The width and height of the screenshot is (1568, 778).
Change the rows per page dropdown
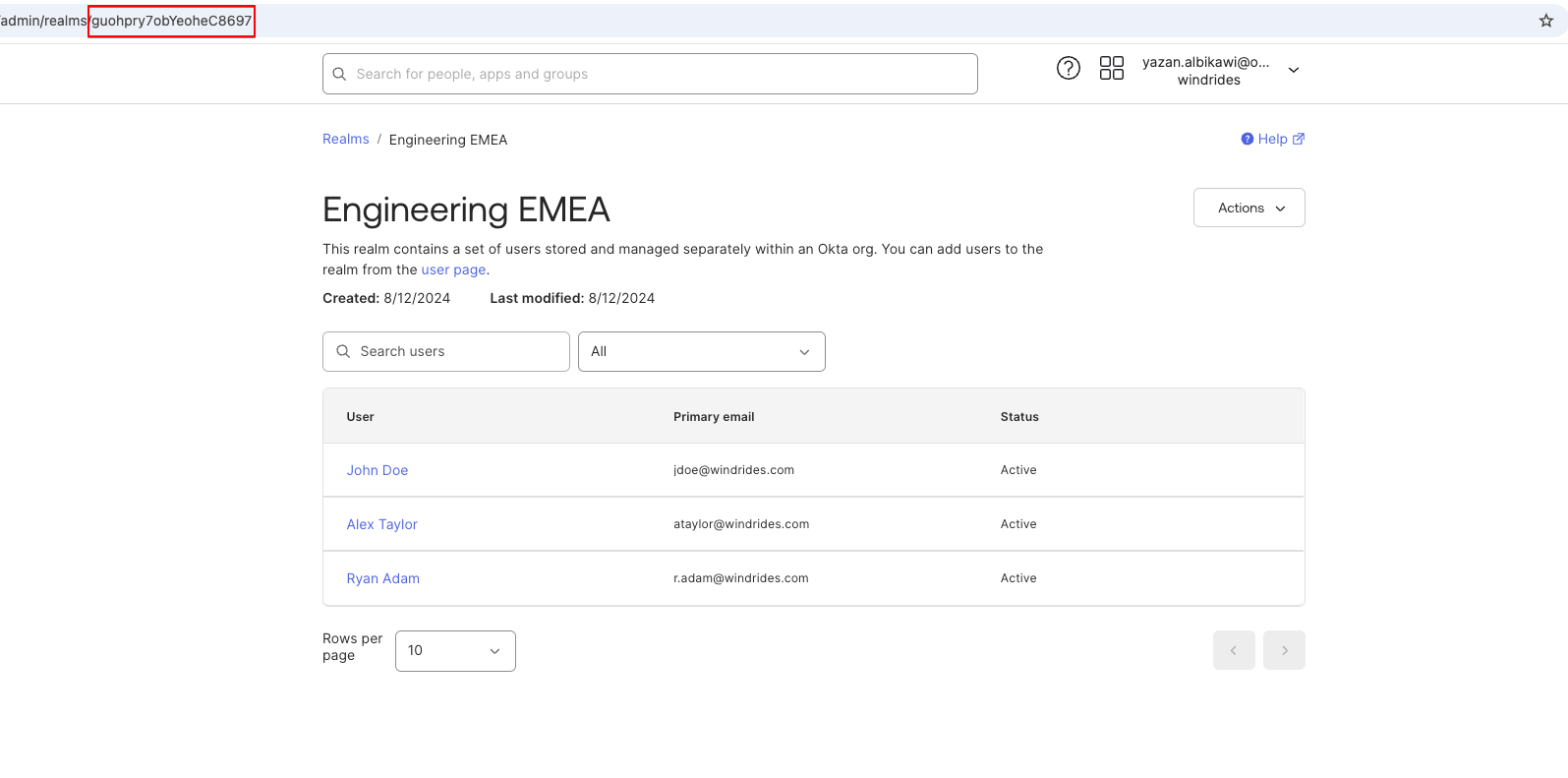455,651
